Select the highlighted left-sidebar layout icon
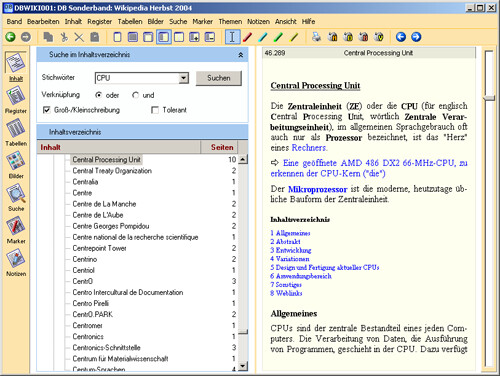The width and height of the screenshot is (500, 376). 164,37
